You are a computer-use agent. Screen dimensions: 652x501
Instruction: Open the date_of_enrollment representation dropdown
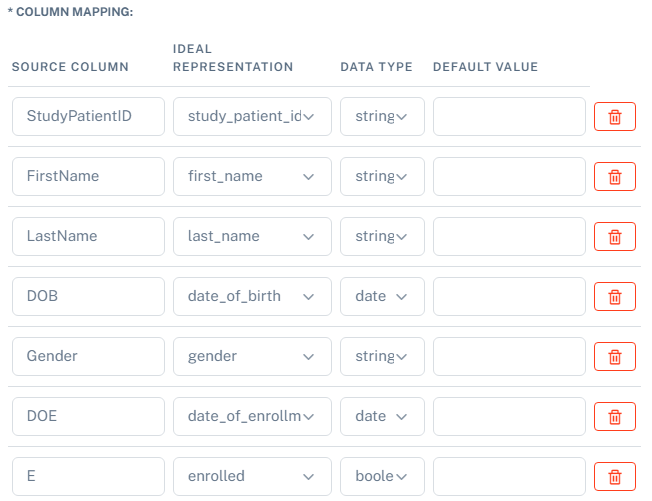[252, 416]
